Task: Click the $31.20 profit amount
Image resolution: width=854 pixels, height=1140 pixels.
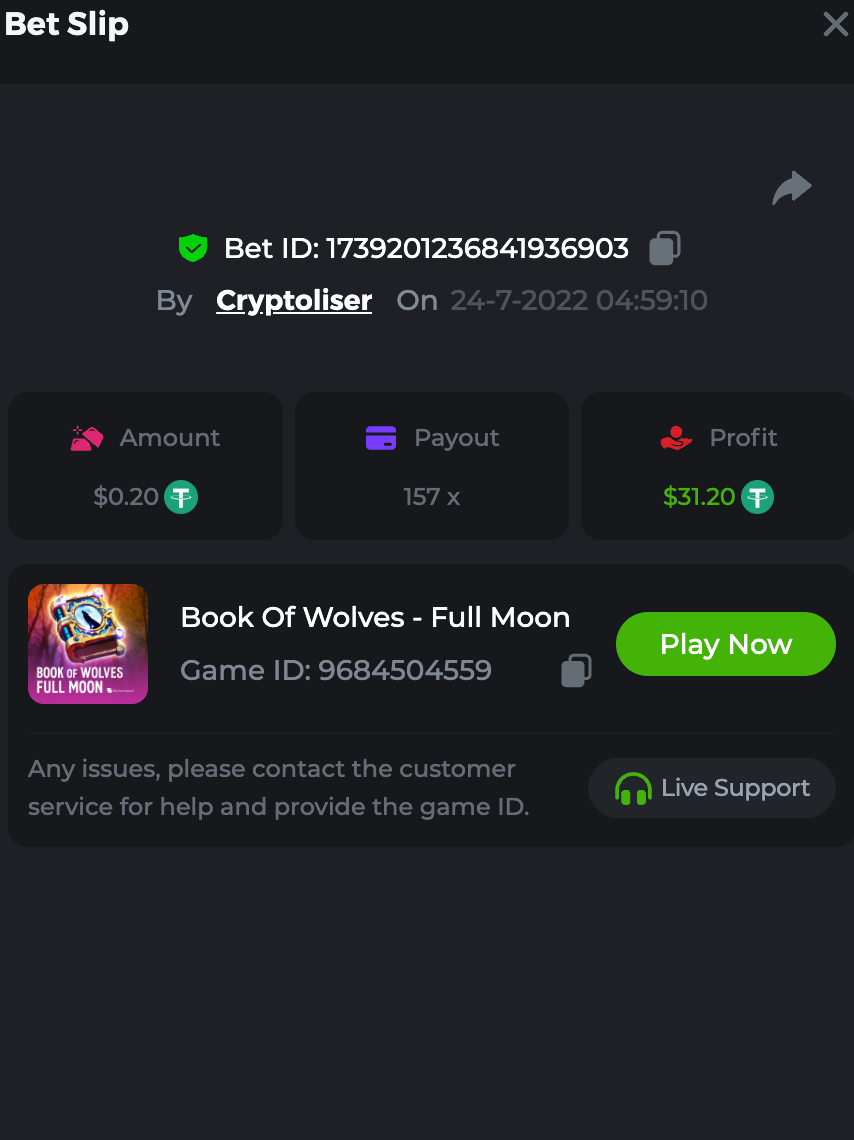Action: [699, 497]
